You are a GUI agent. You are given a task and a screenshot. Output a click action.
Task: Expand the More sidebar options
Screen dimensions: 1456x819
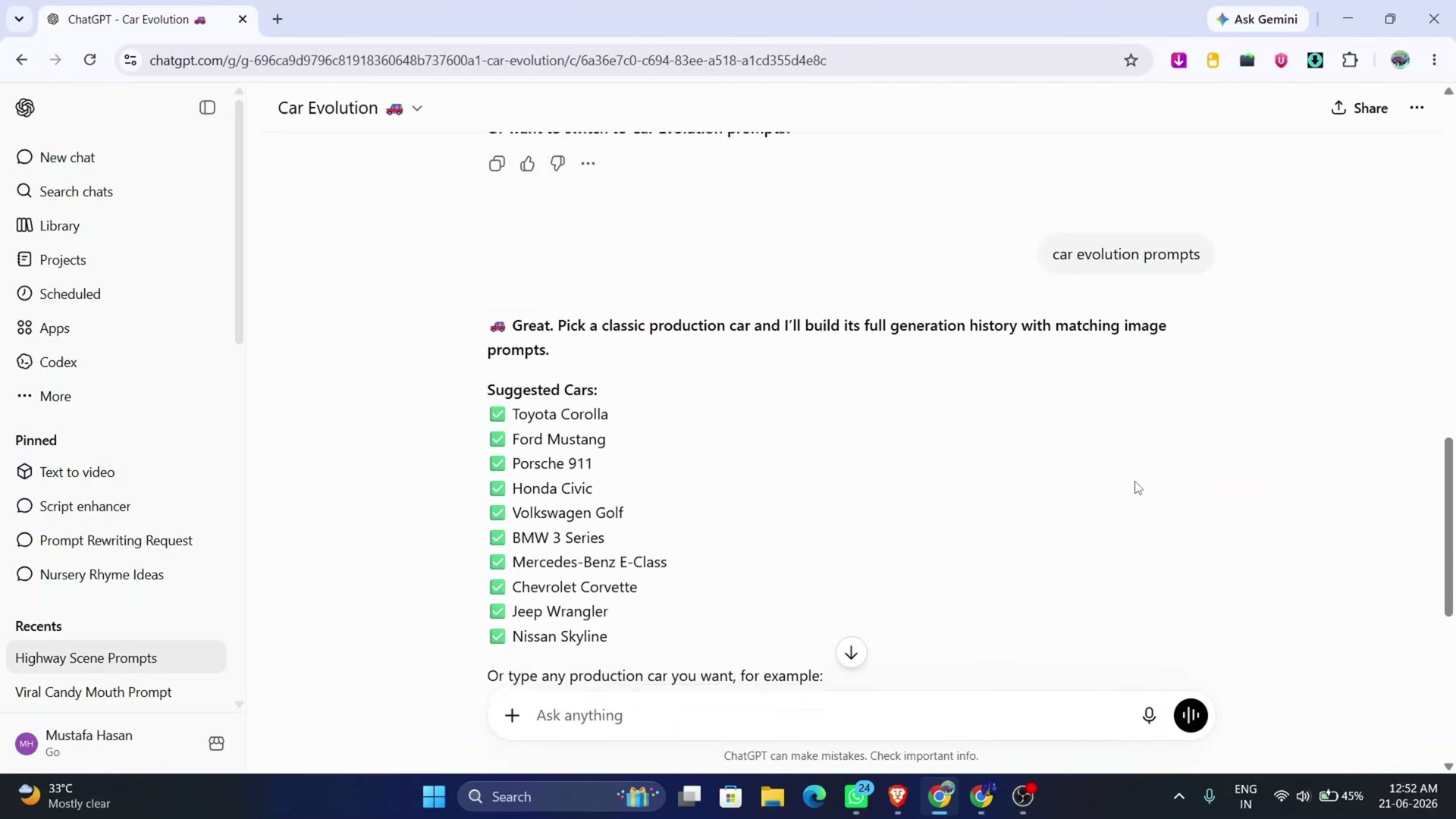coord(118,397)
